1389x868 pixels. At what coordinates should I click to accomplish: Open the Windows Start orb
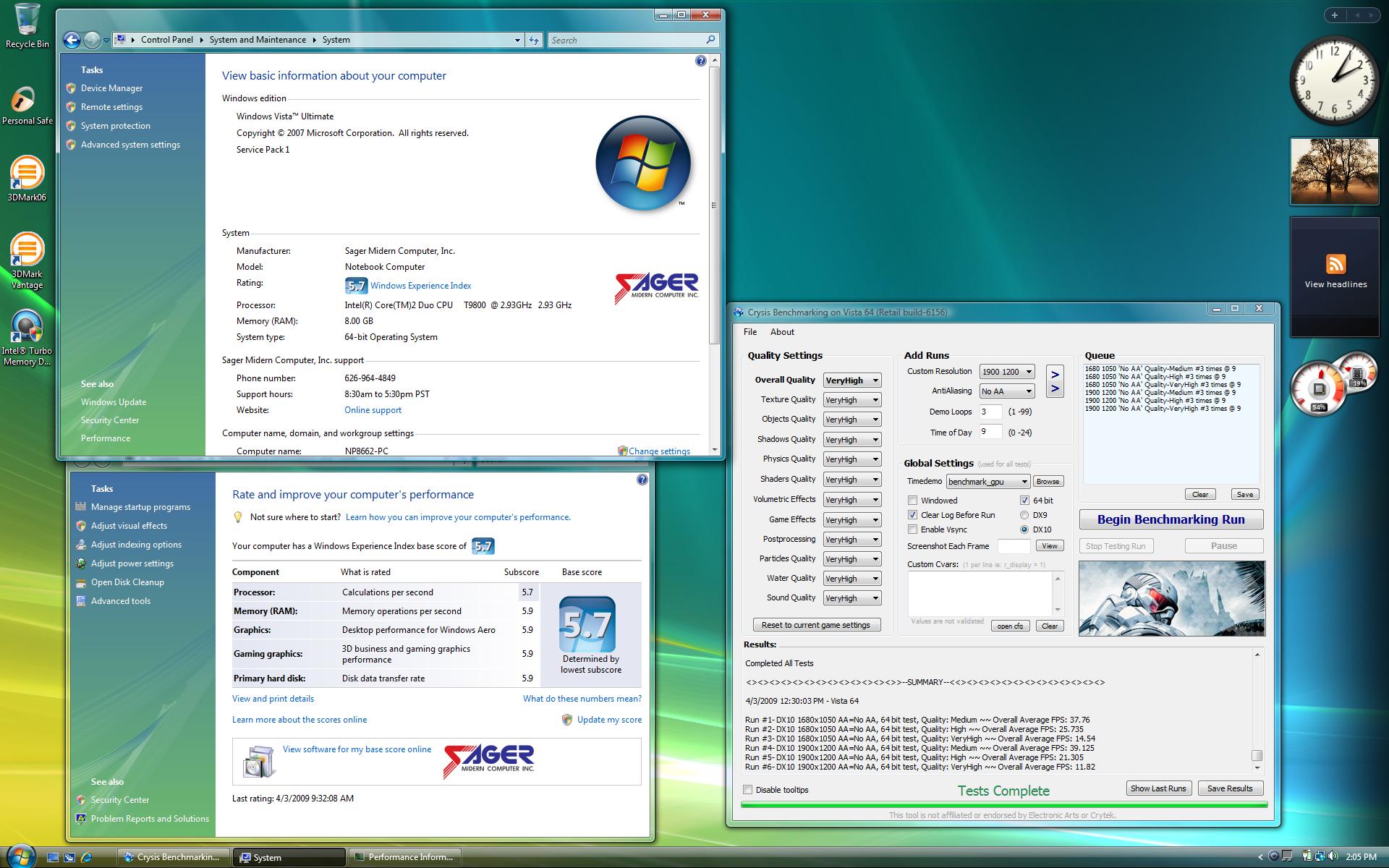pos(20,855)
